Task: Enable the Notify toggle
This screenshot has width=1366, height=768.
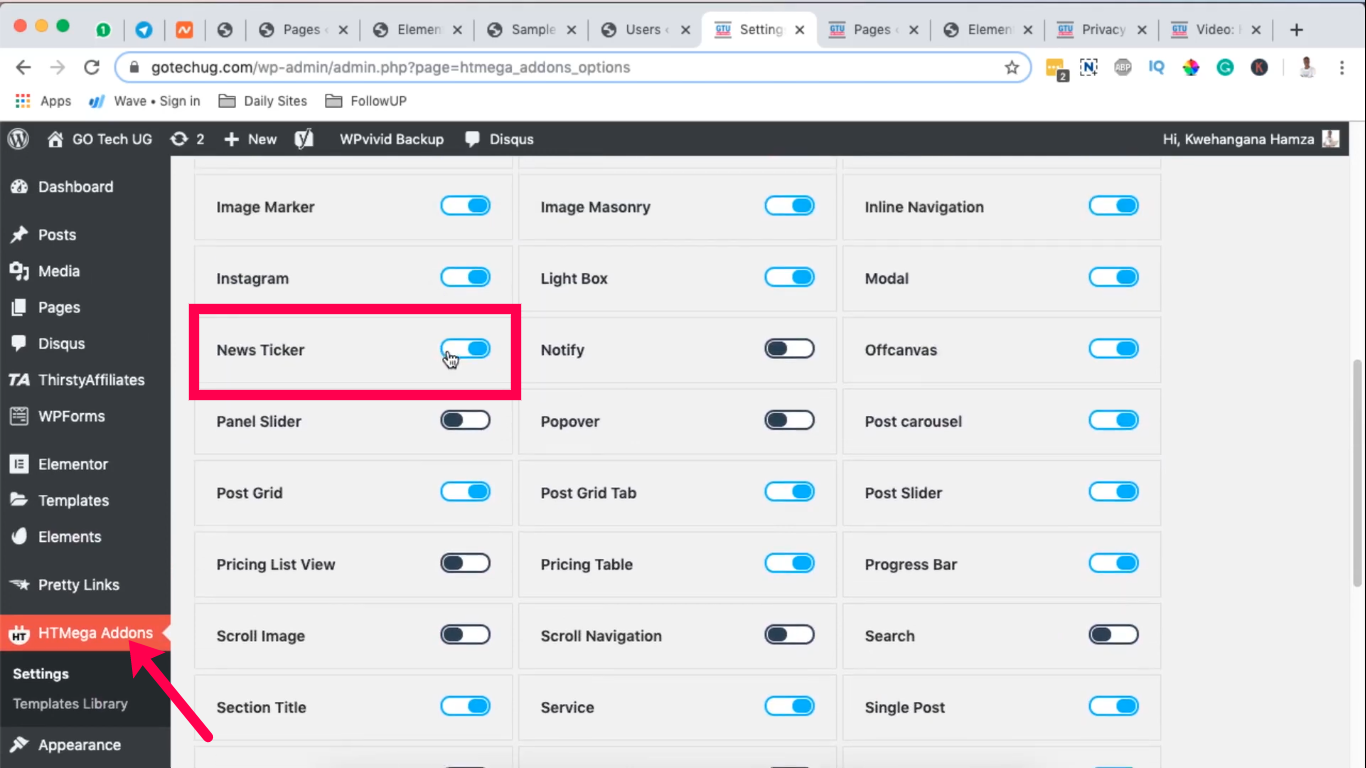Action: click(x=789, y=349)
